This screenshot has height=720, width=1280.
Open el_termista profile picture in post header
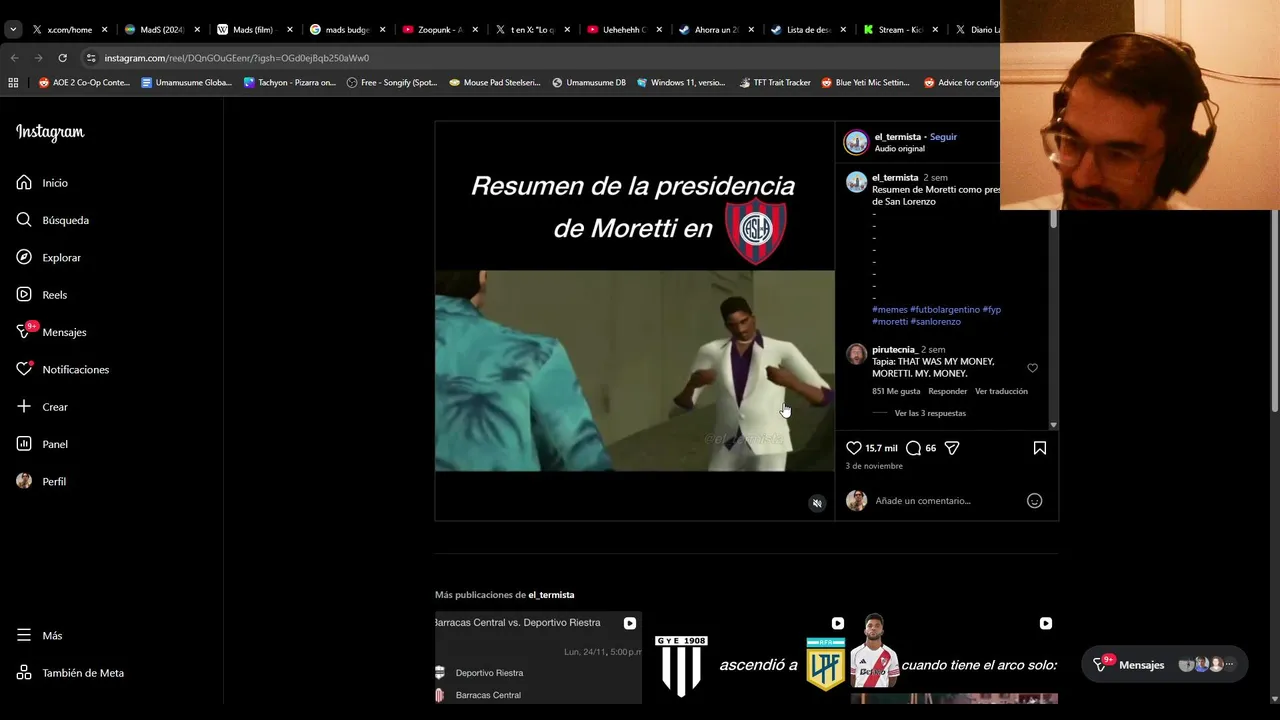pyautogui.click(x=856, y=142)
